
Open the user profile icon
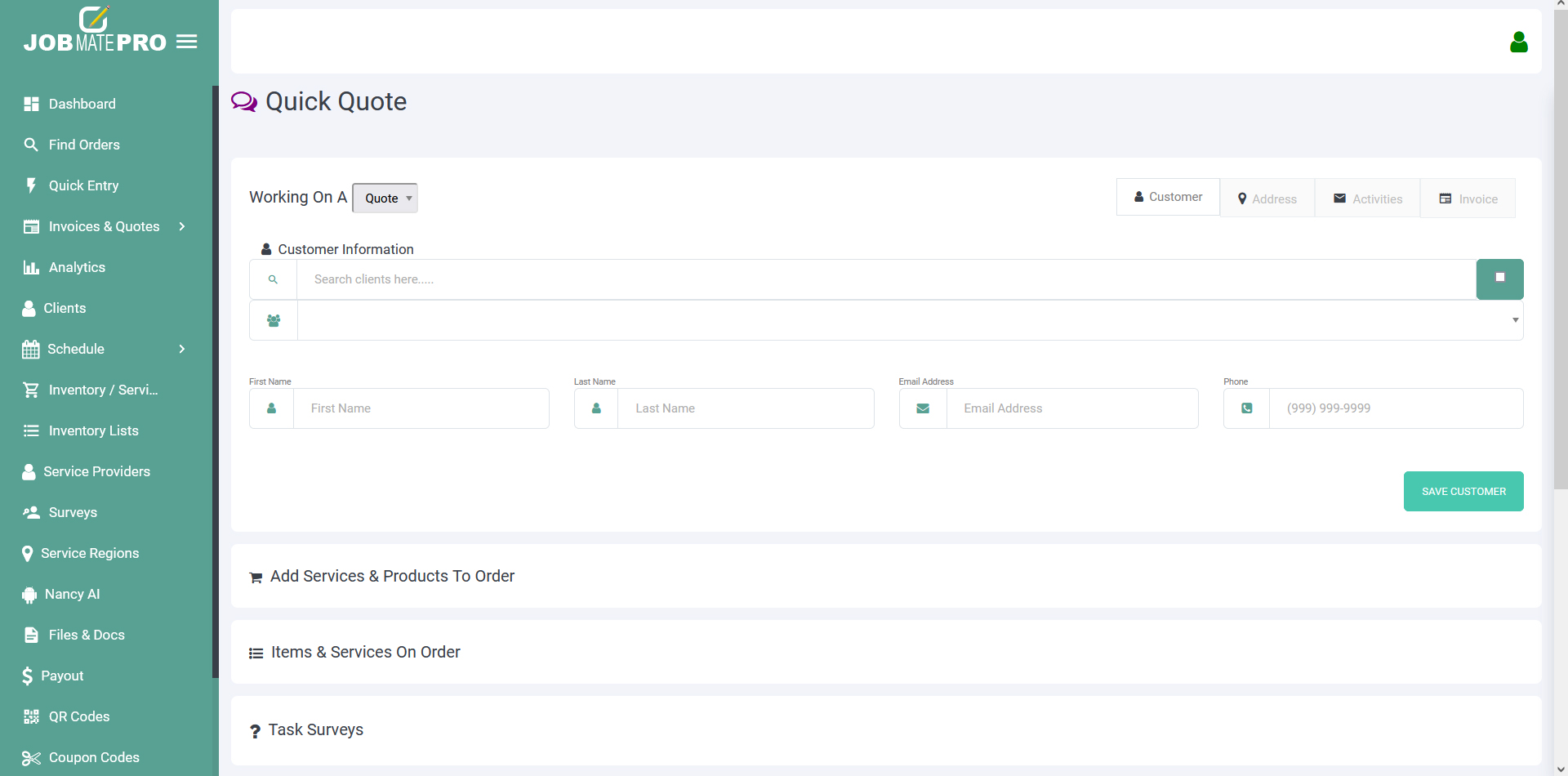click(x=1518, y=42)
